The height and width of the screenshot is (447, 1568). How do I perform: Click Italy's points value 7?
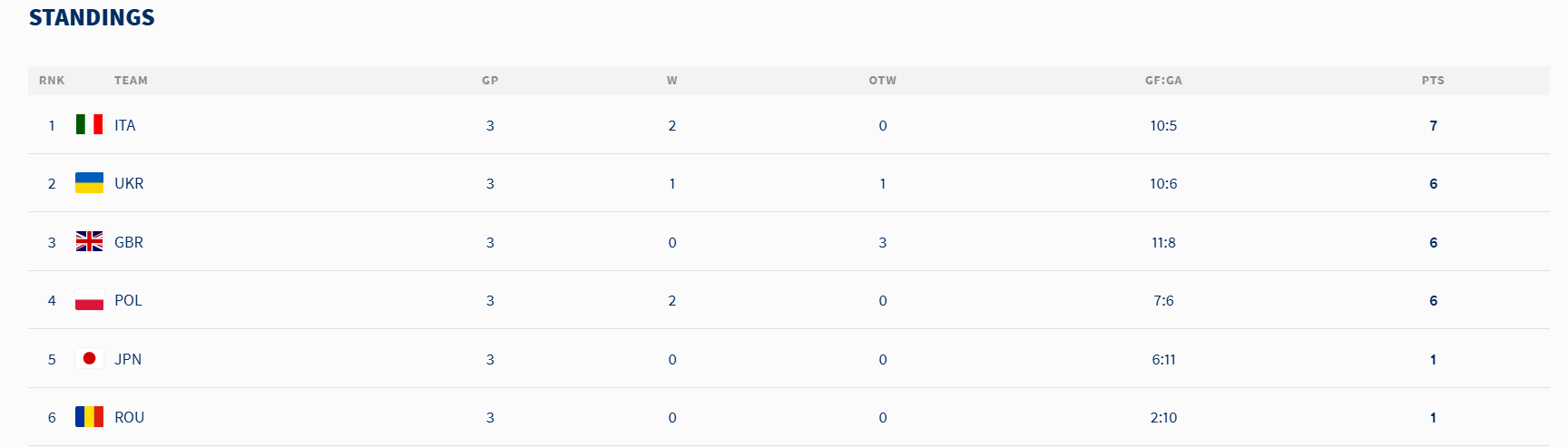pyautogui.click(x=1433, y=125)
